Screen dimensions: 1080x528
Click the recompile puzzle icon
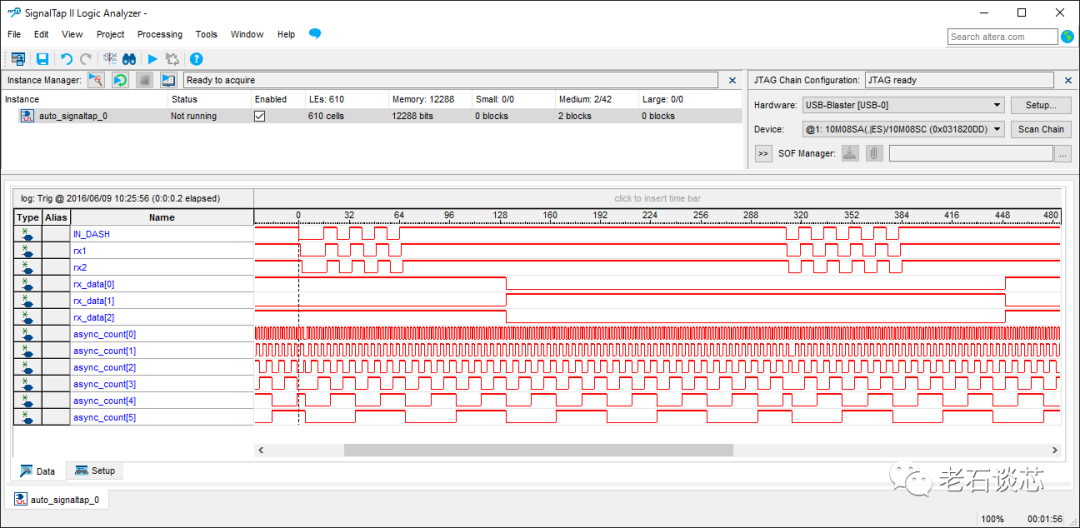(x=172, y=59)
